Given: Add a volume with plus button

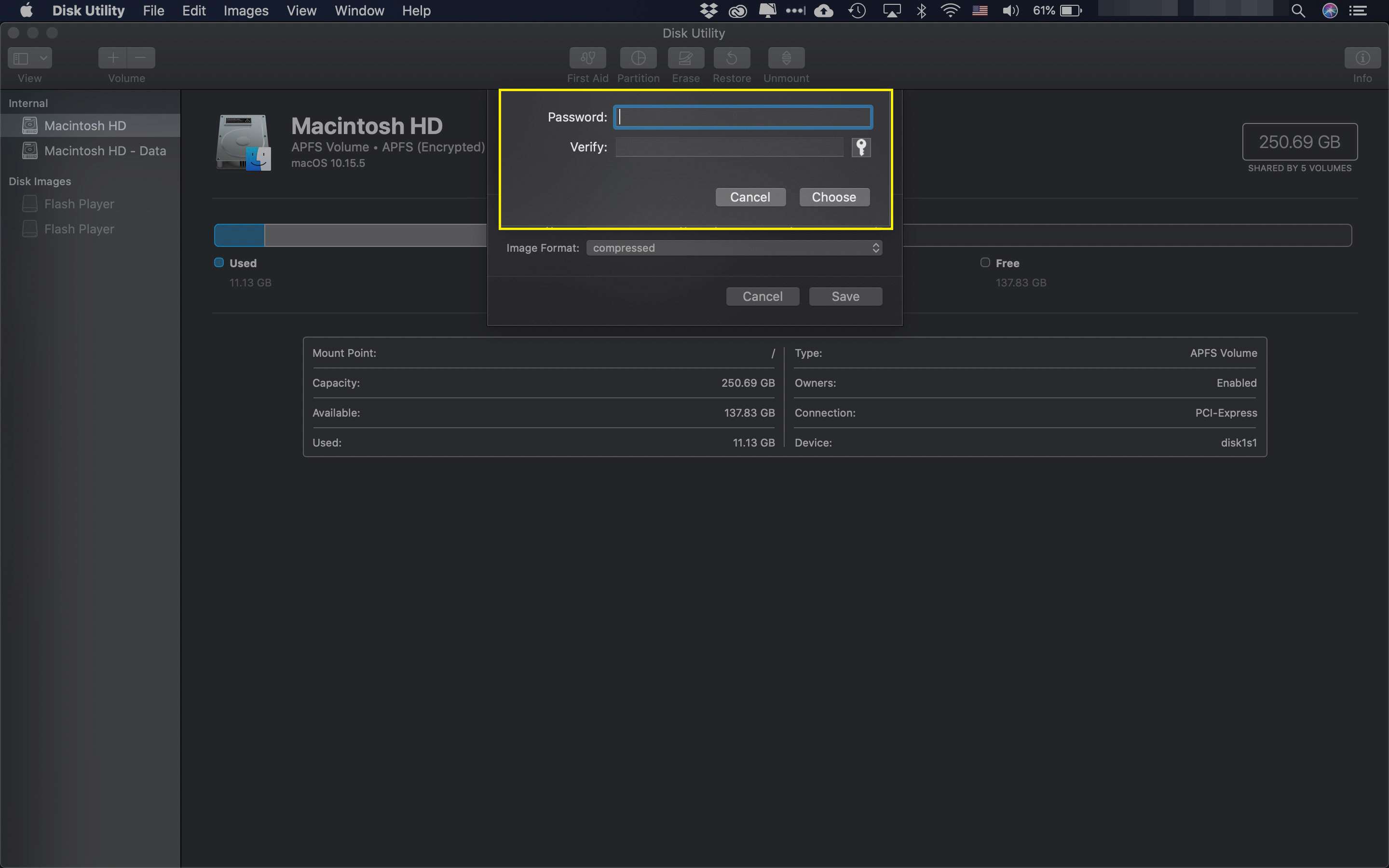Looking at the screenshot, I should [112, 57].
